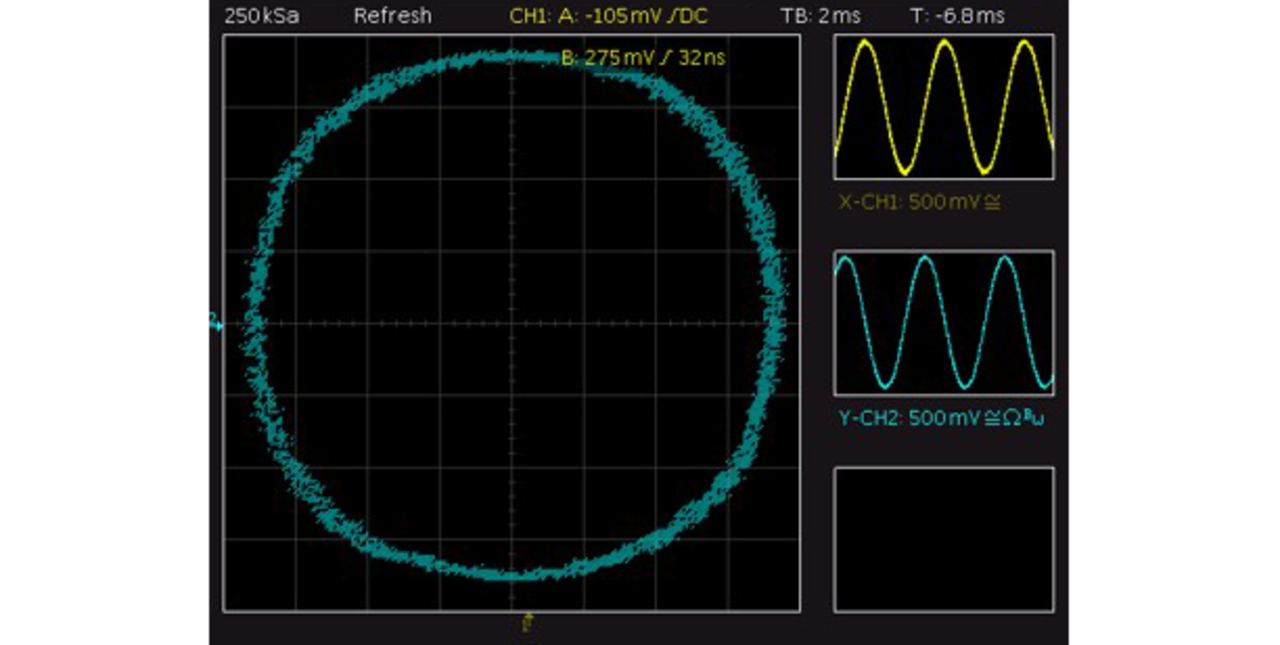
Task: Click the empty third preview window
Action: coord(943,539)
